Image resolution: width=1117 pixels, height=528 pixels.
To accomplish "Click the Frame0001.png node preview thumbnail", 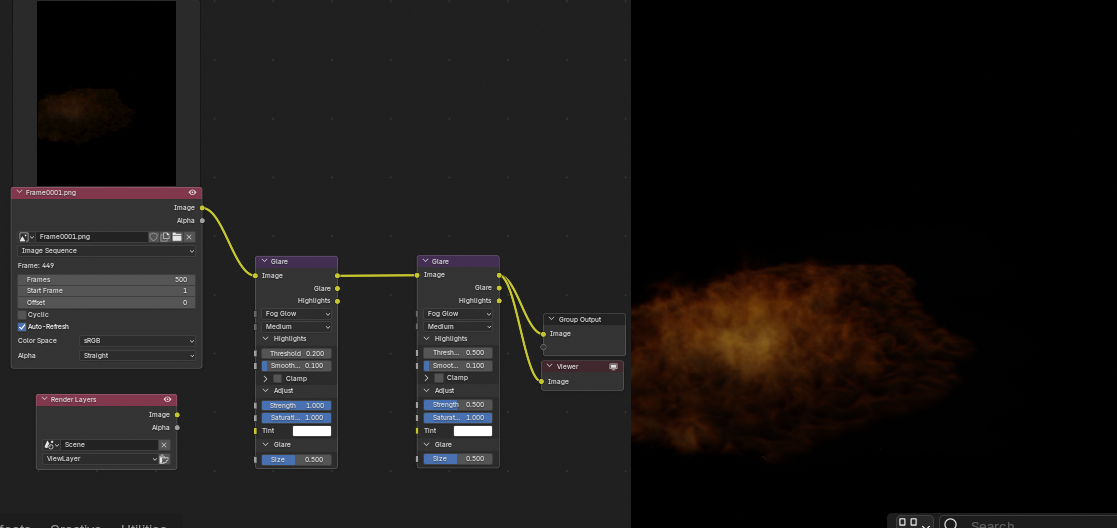I will [107, 93].
